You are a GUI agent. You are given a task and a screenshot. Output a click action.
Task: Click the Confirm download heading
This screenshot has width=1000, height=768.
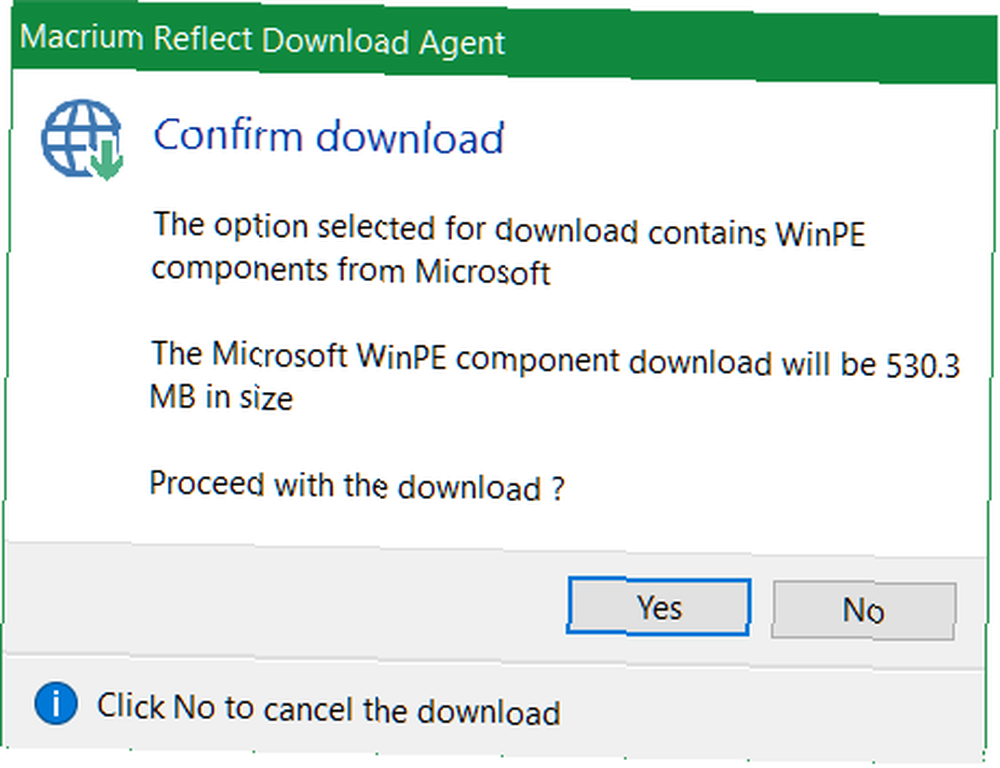[329, 137]
